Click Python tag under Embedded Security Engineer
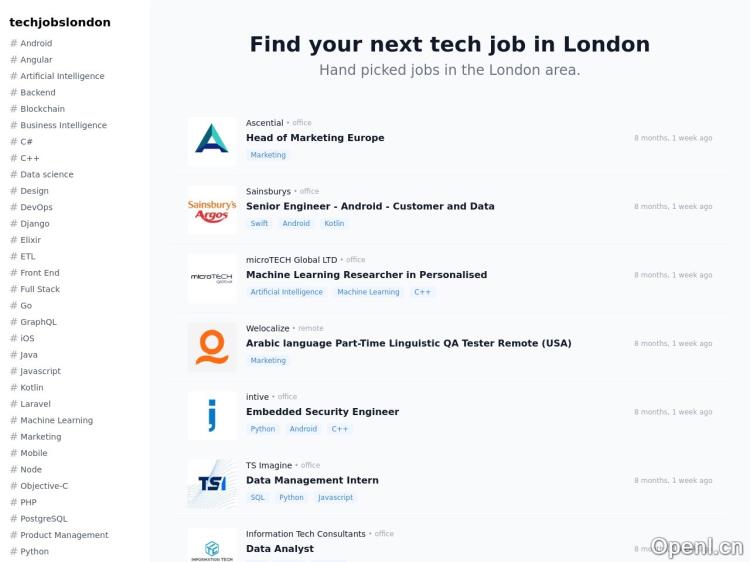The height and width of the screenshot is (562, 750). click(262, 429)
